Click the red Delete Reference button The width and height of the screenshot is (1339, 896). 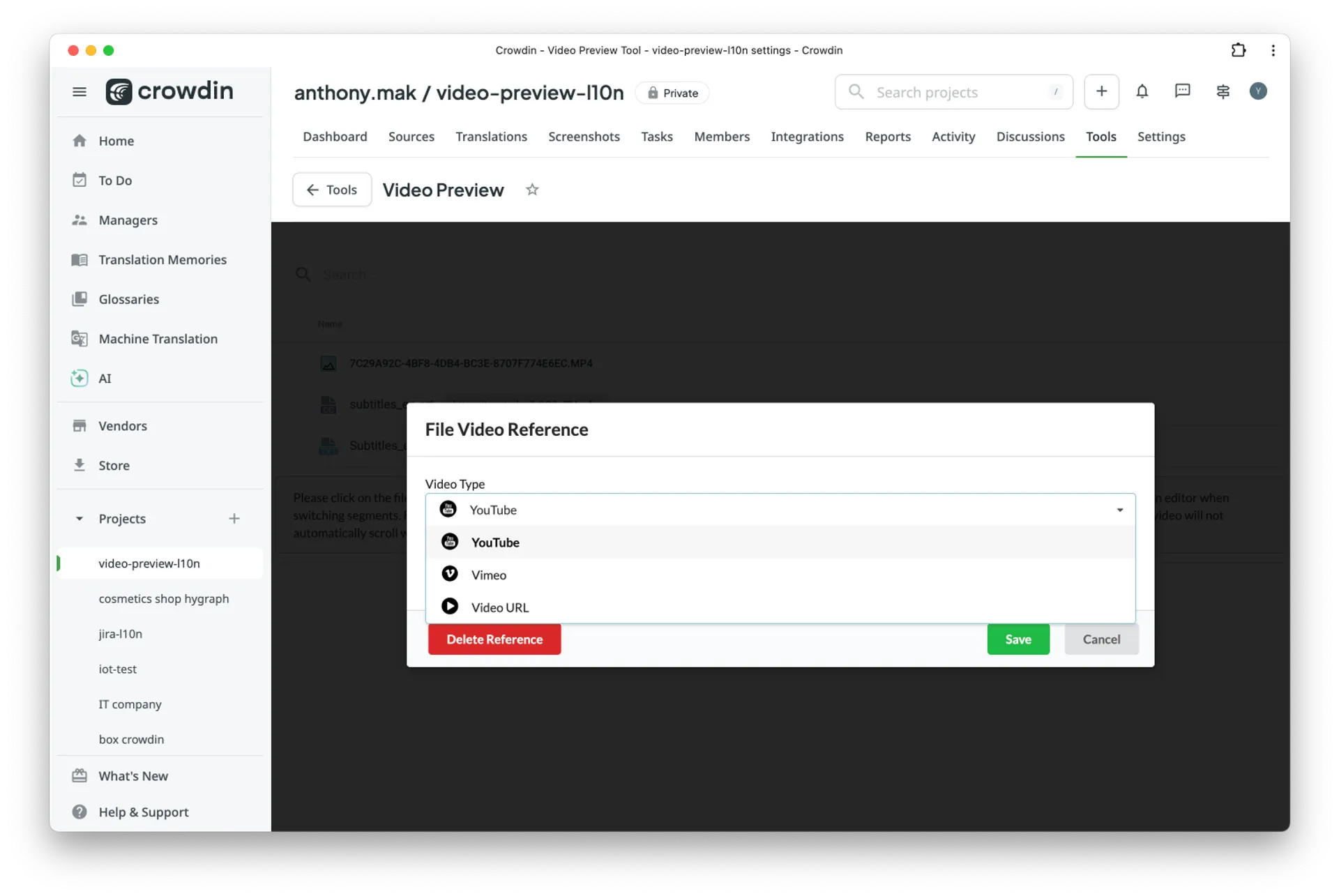(494, 639)
